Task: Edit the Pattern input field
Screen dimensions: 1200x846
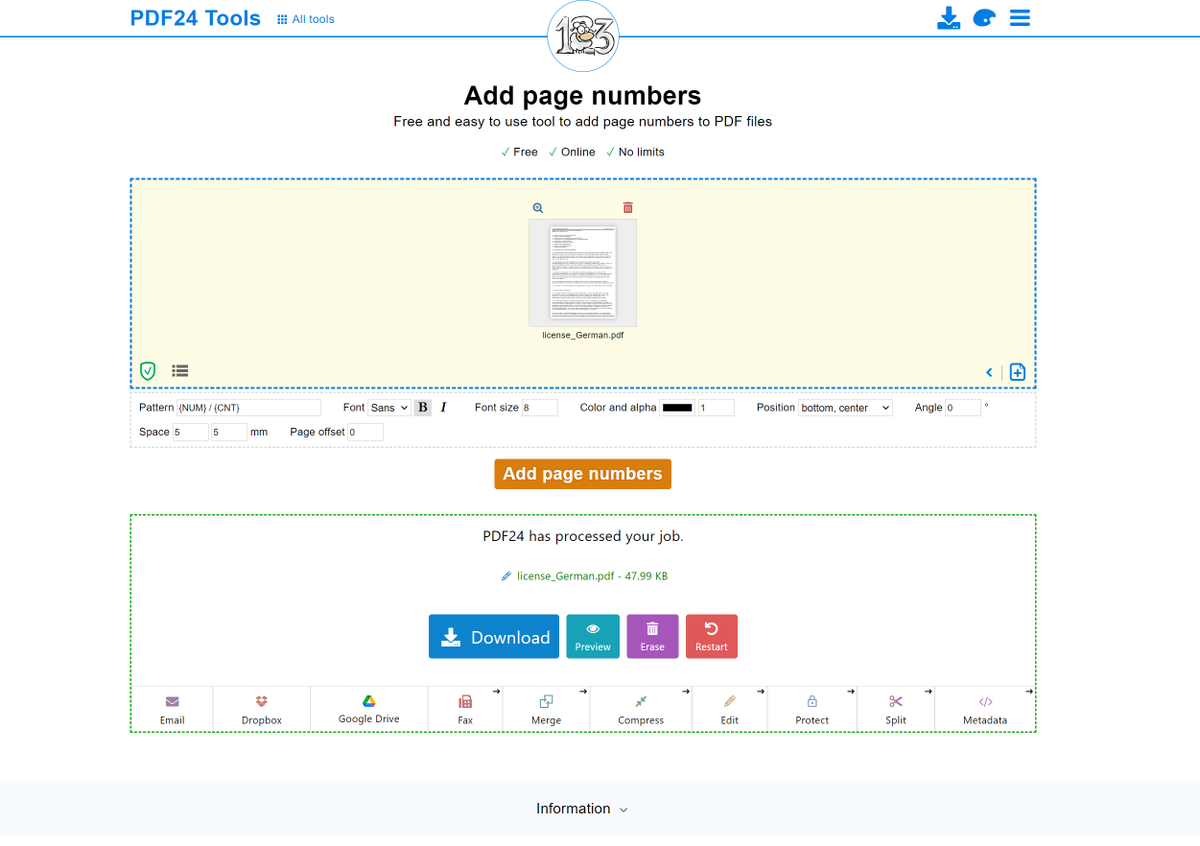Action: (x=248, y=408)
